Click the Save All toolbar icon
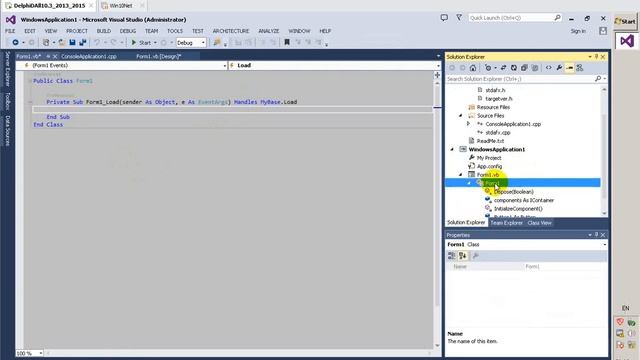 (x=82, y=42)
